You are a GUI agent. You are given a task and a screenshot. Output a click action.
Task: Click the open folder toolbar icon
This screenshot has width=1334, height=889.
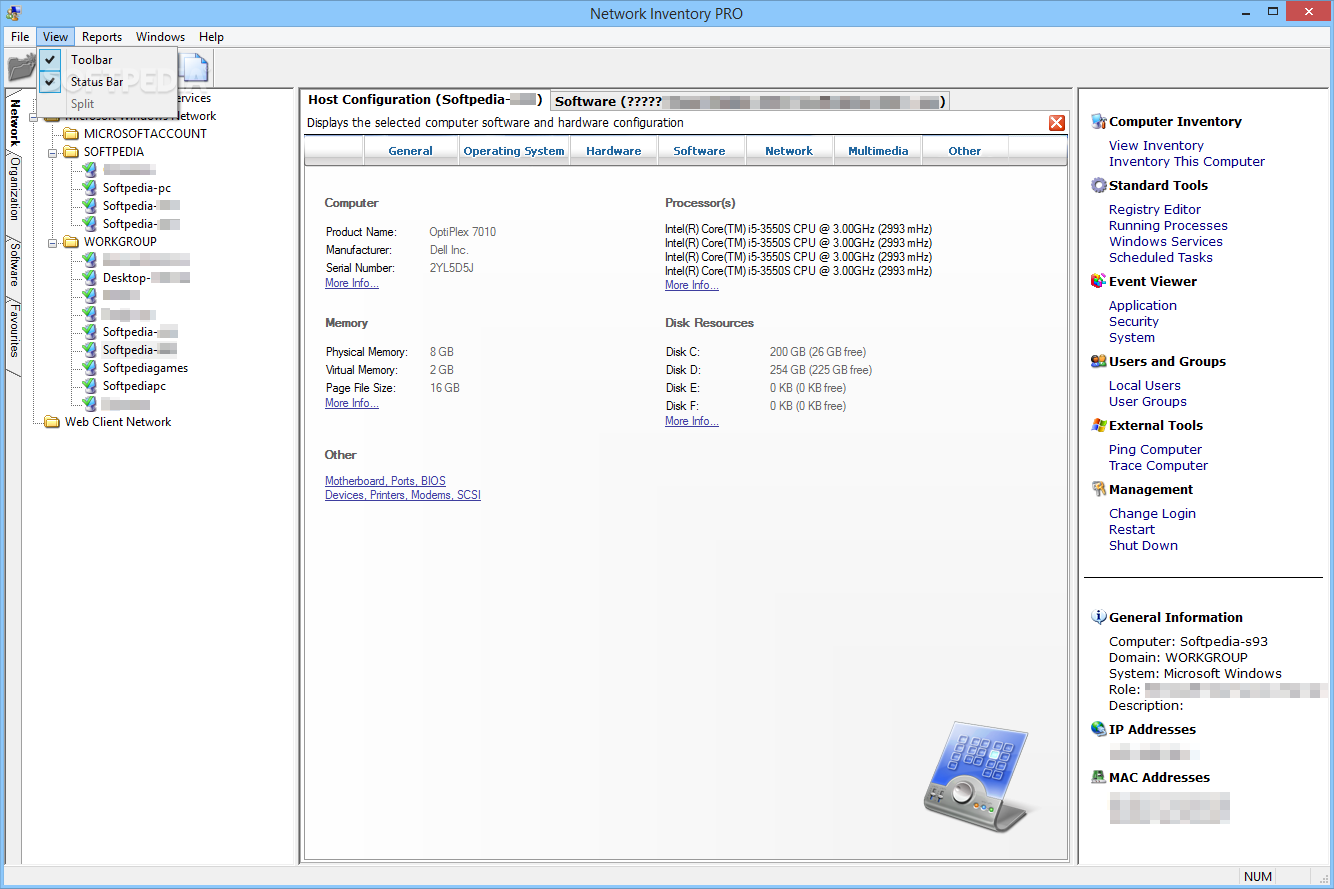click(x=21, y=68)
